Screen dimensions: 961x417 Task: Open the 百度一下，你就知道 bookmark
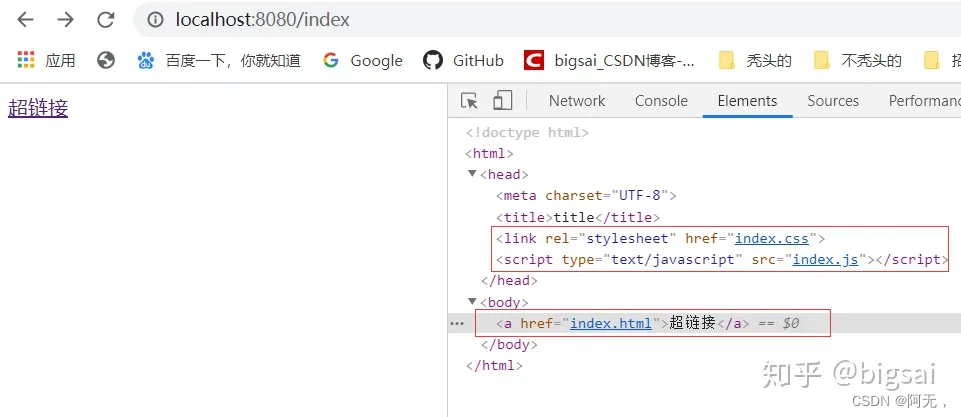[x=219, y=60]
